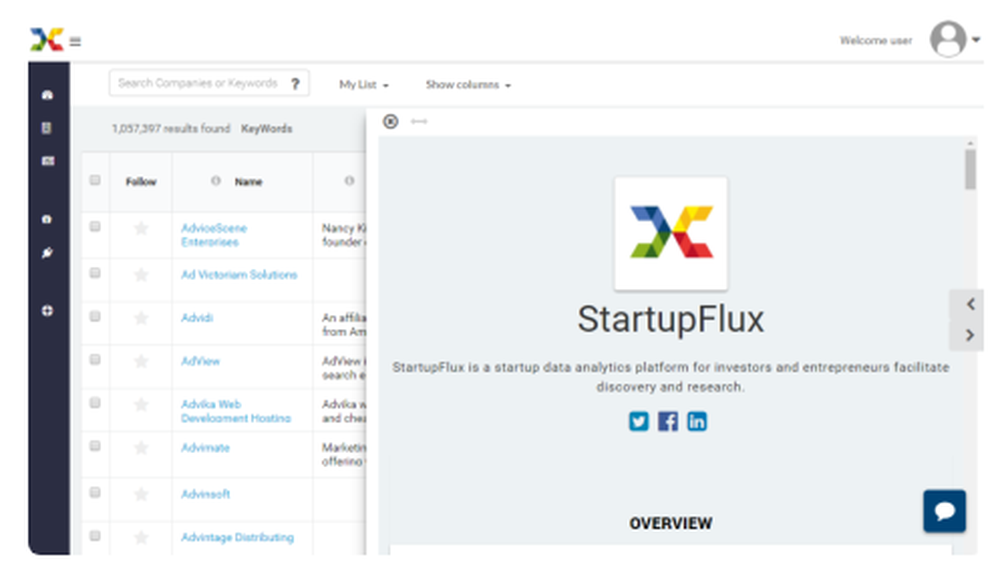Check the Advintage Distributing row checkbox

tap(95, 536)
